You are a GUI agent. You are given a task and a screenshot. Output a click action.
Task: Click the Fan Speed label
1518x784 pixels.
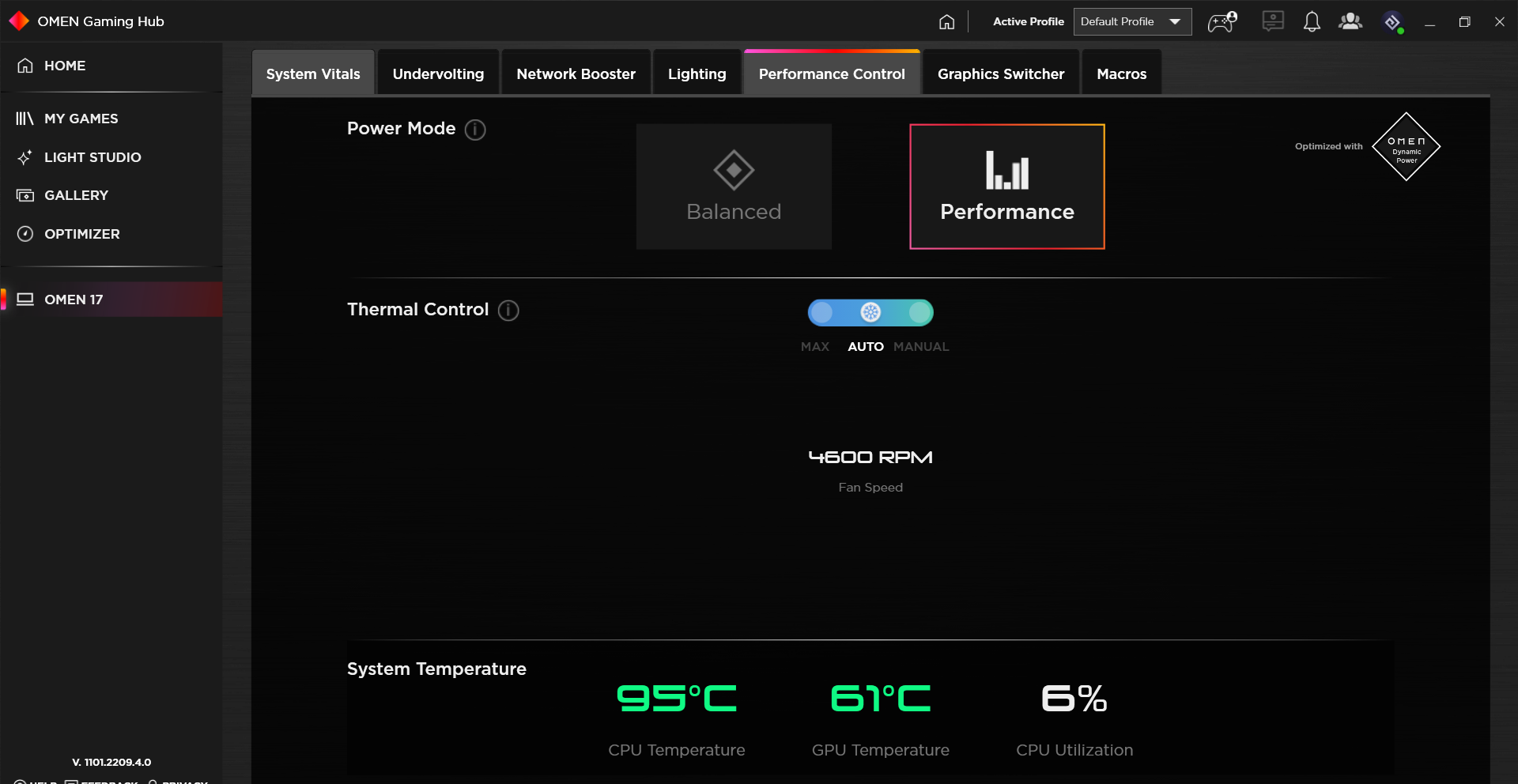click(870, 488)
